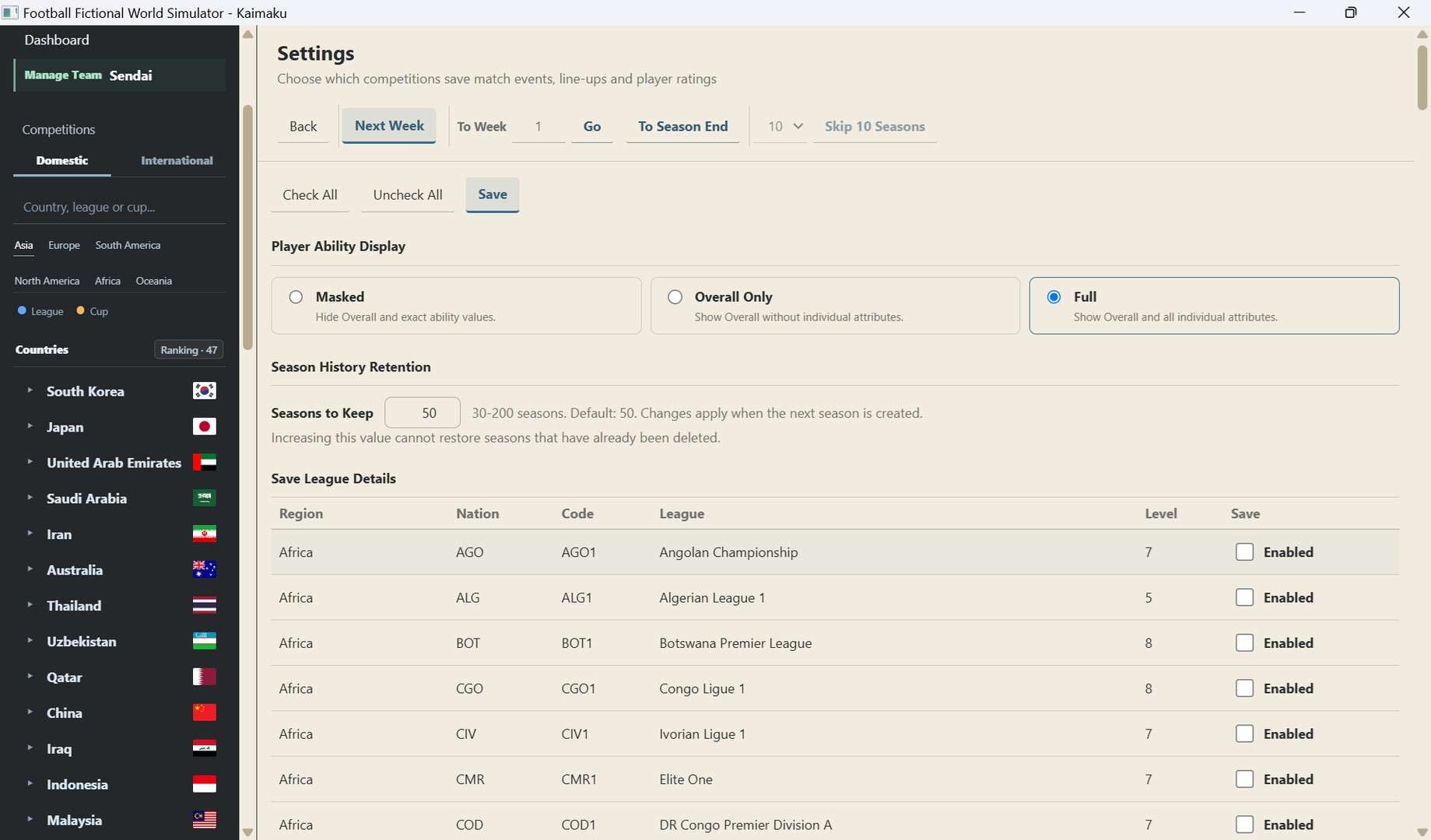This screenshot has width=1431, height=840.
Task: Enable saving Elite One details
Action: (x=1244, y=779)
